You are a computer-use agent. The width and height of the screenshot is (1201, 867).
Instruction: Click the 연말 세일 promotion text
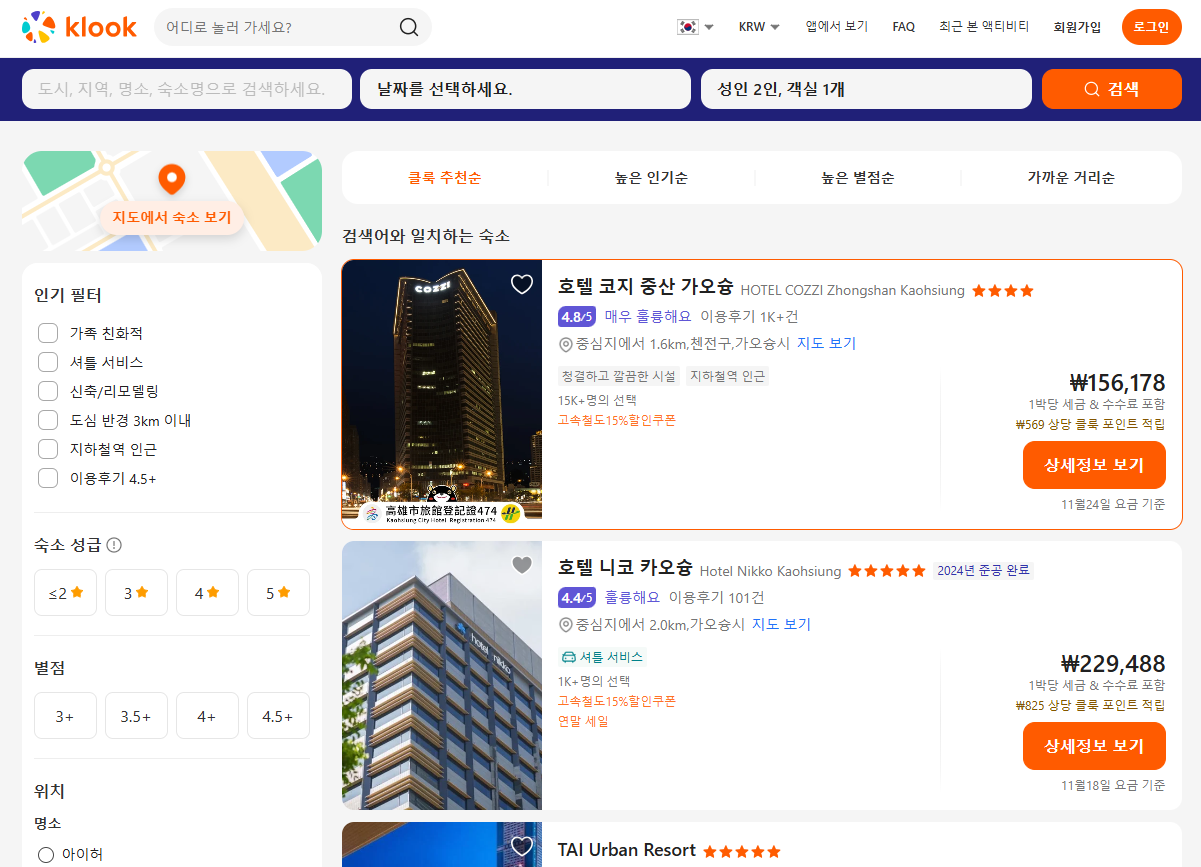tap(583, 721)
